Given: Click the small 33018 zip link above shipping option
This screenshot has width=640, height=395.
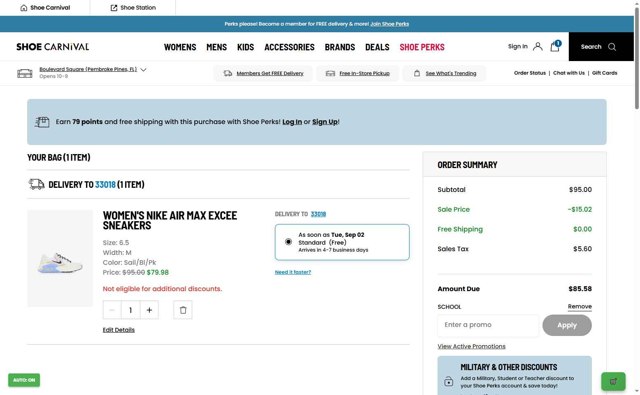Looking at the screenshot, I should click(x=318, y=214).
